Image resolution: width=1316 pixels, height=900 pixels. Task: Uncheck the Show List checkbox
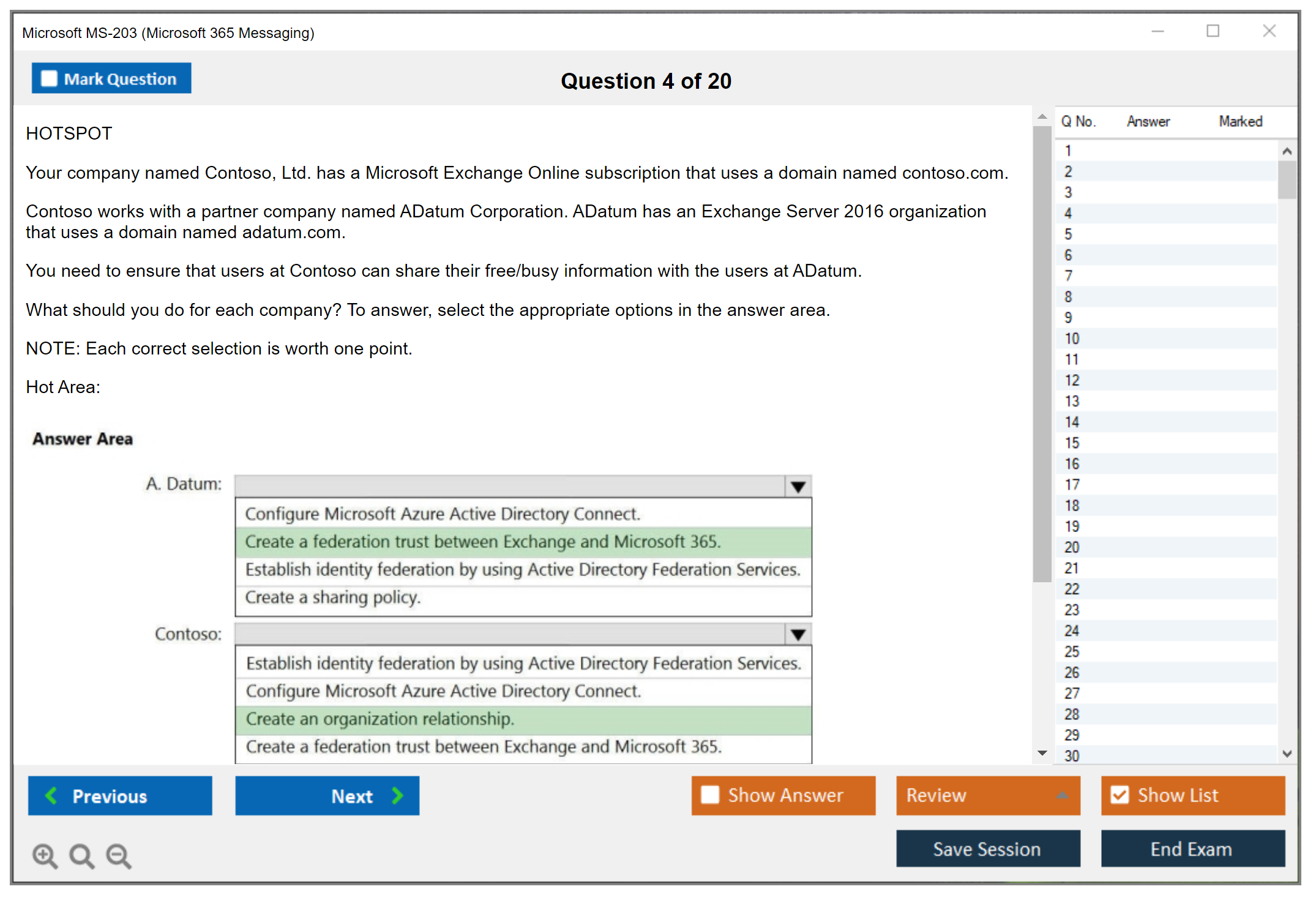click(x=1120, y=795)
